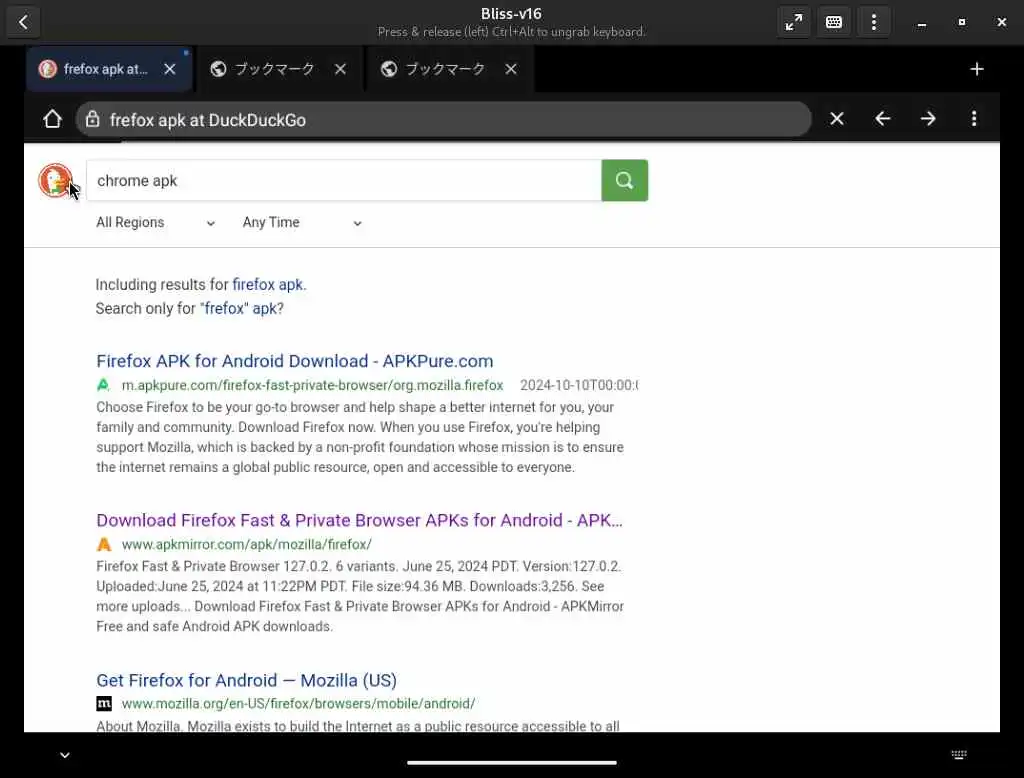Collapse the bottom bar with the down chevron
Image resolution: width=1024 pixels, height=778 pixels.
[x=65, y=755]
